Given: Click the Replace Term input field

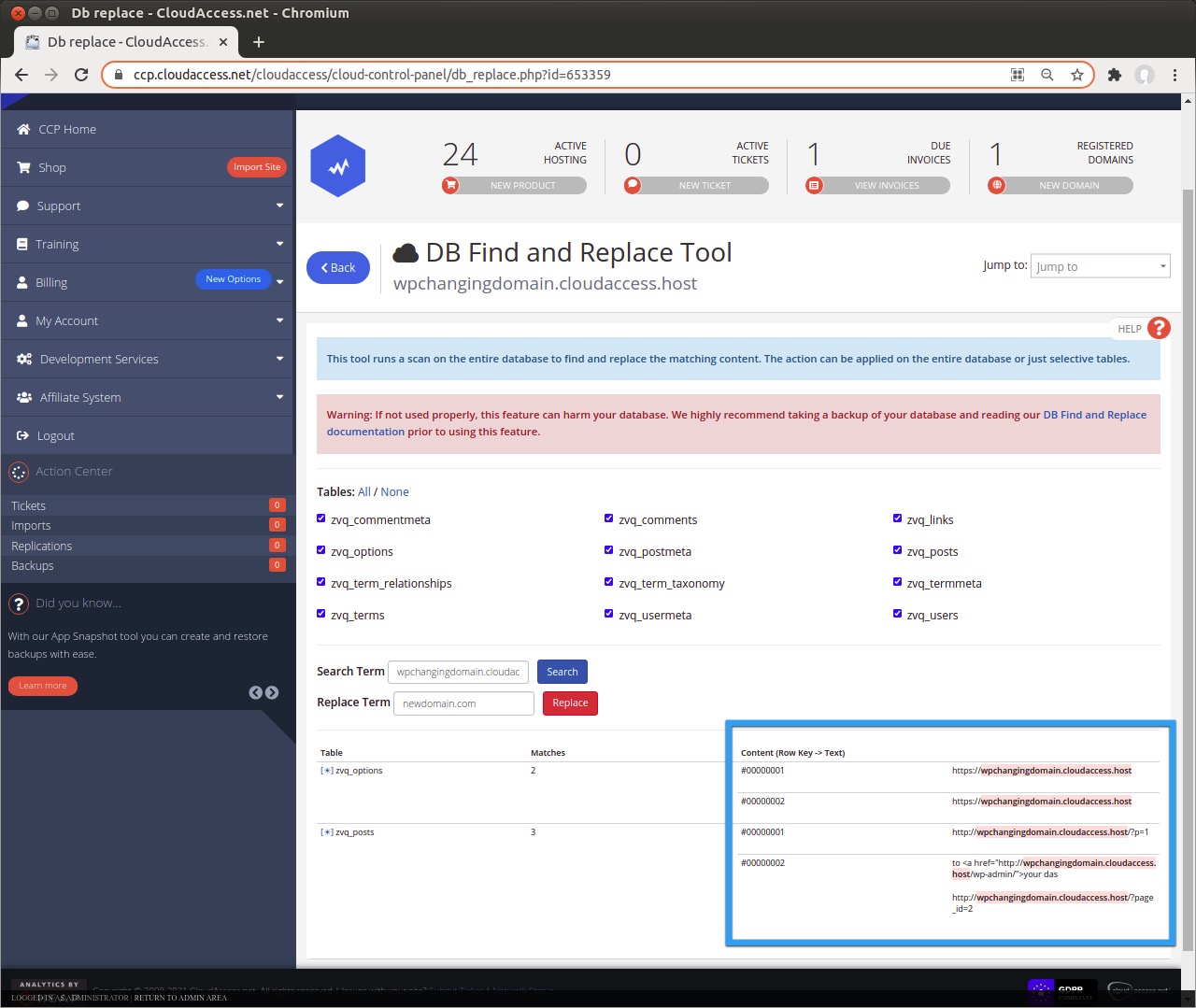Looking at the screenshot, I should 463,703.
